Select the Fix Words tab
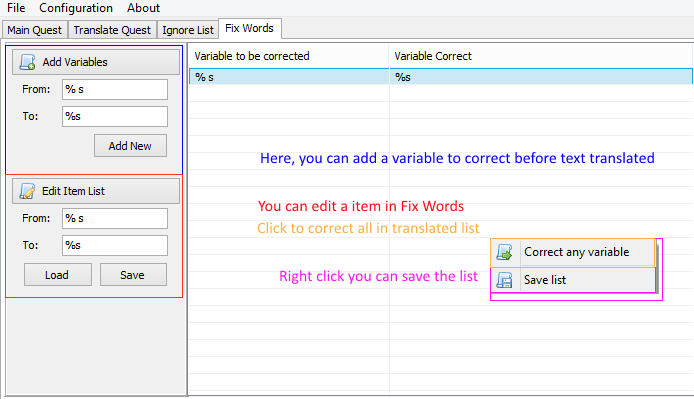 (x=250, y=28)
